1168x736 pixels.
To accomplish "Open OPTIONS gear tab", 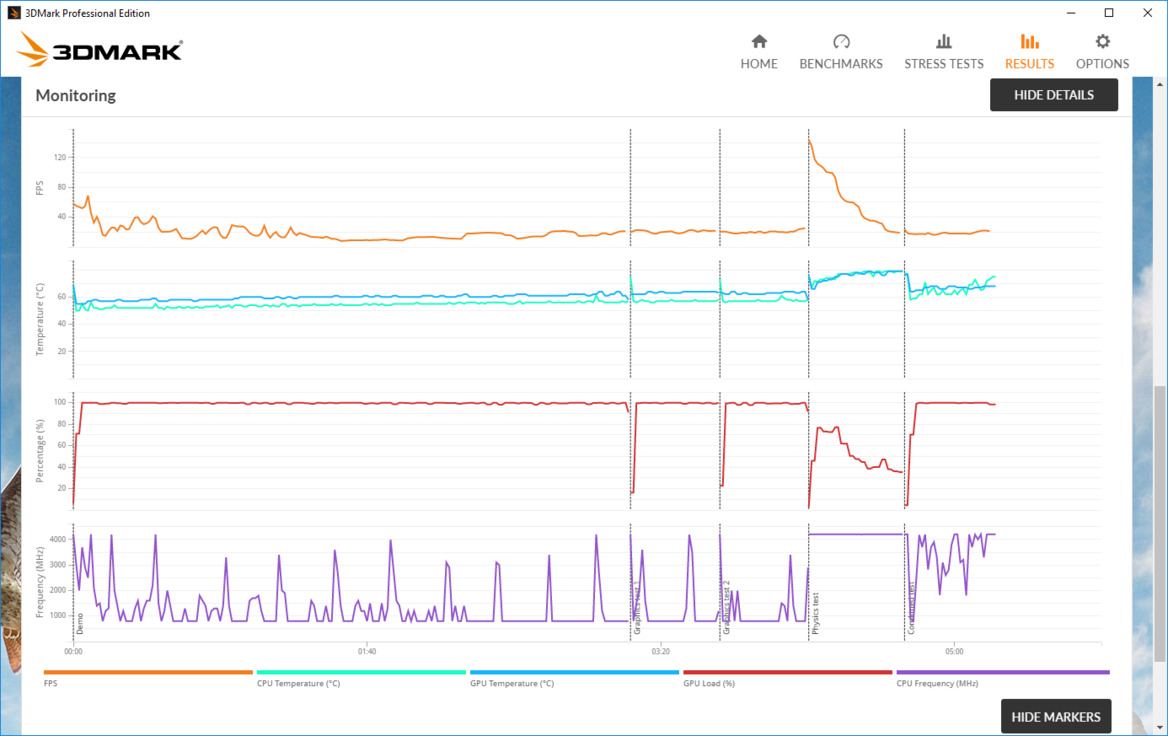I will click(x=1102, y=51).
